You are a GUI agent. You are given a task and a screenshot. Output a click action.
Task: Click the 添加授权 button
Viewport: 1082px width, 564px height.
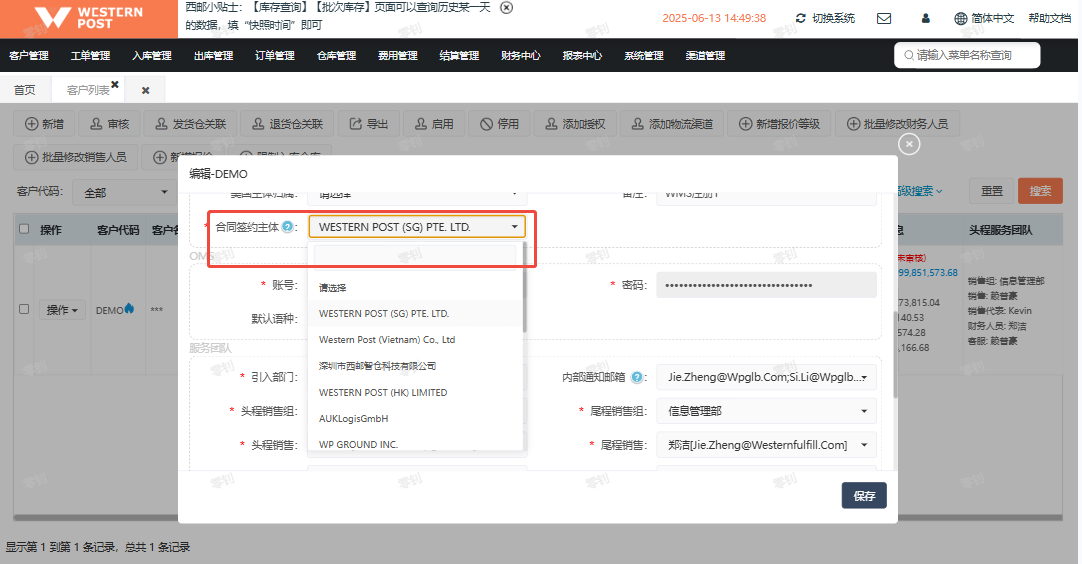coord(576,124)
